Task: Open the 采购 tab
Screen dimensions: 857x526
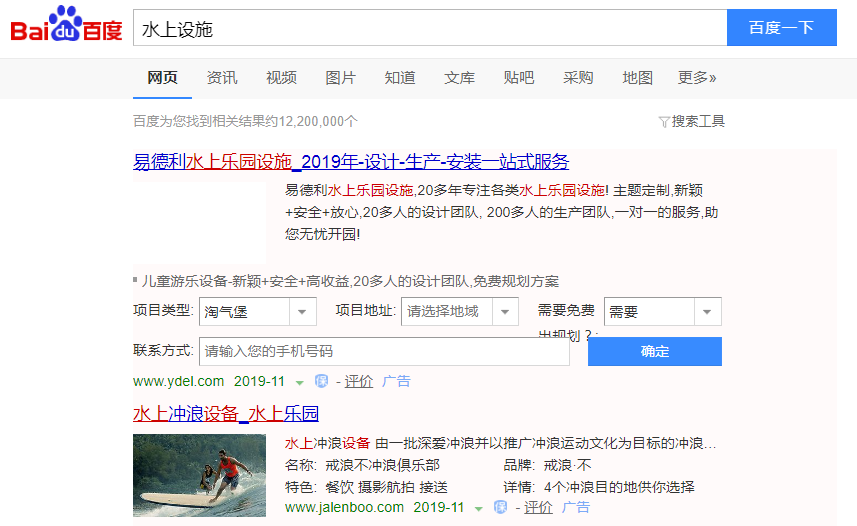Action: [x=578, y=78]
